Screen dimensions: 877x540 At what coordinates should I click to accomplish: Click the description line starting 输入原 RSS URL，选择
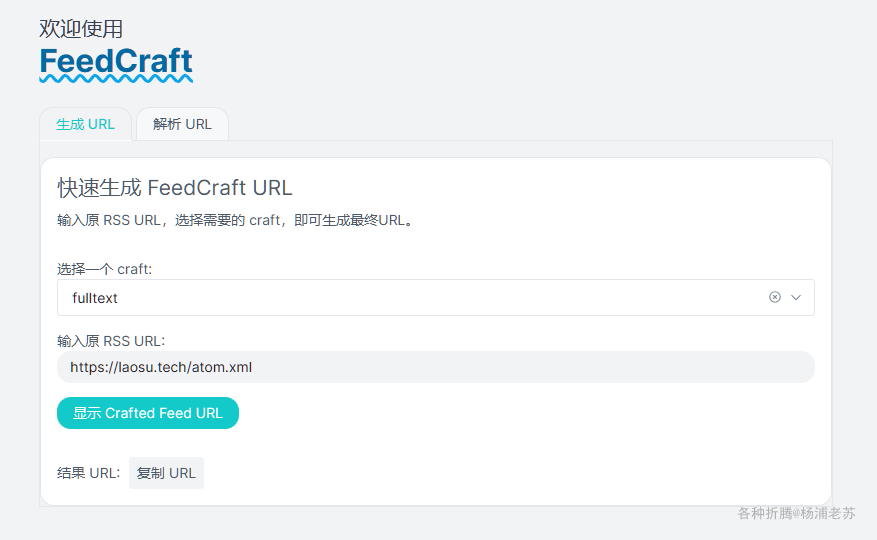pos(237,220)
